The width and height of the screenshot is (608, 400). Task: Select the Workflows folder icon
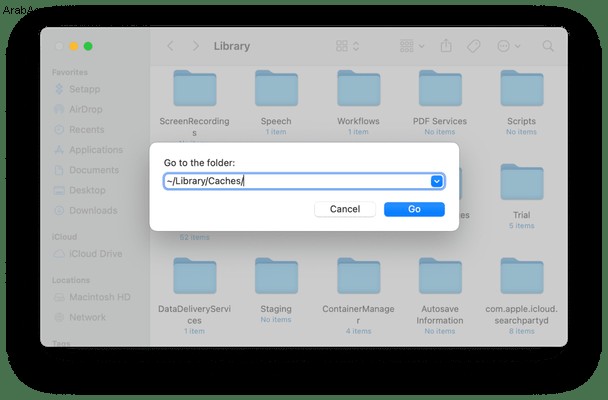[358, 88]
